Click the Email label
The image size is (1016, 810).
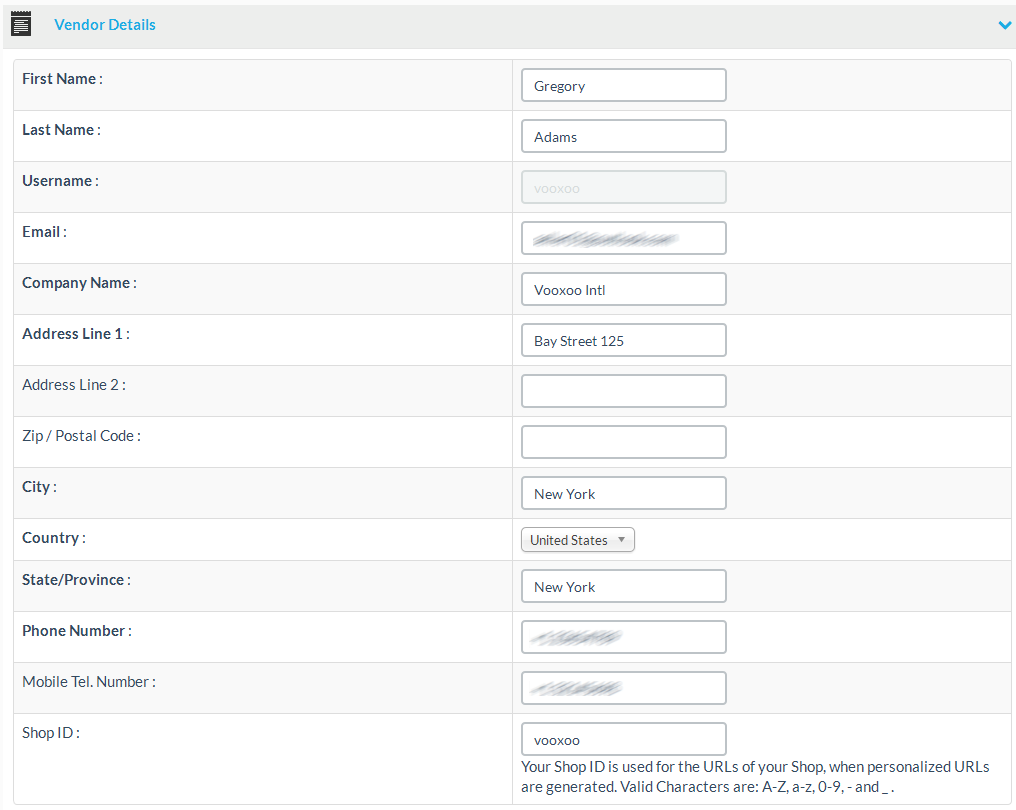[x=44, y=232]
